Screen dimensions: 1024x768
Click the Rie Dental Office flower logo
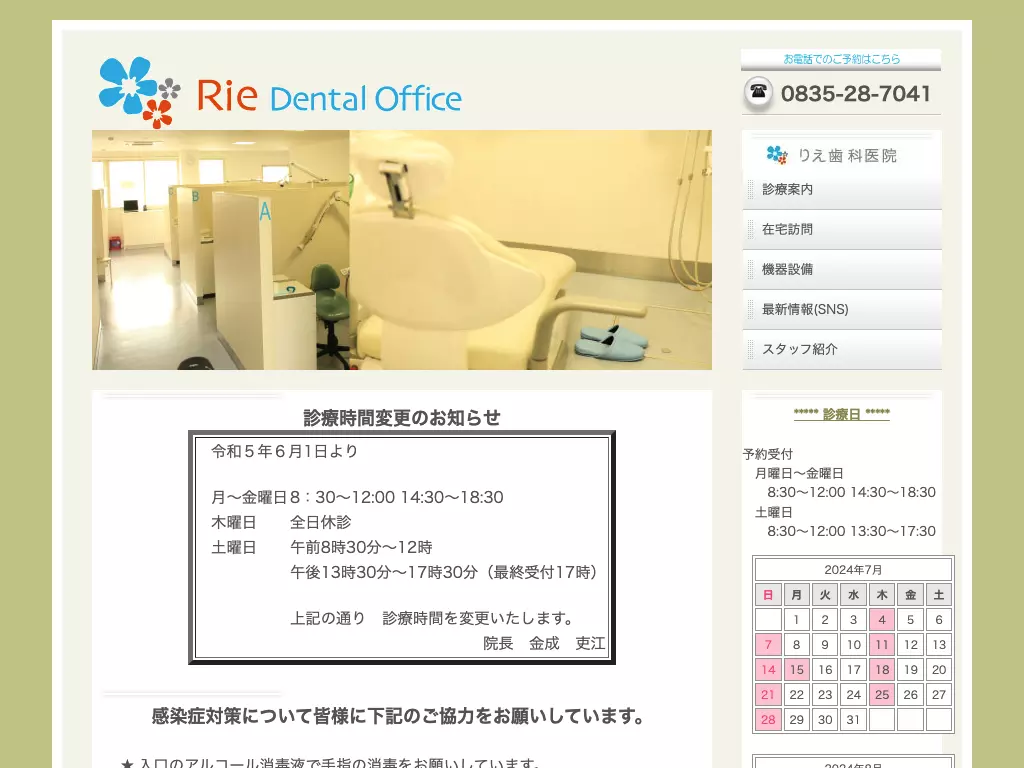pyautogui.click(x=139, y=92)
